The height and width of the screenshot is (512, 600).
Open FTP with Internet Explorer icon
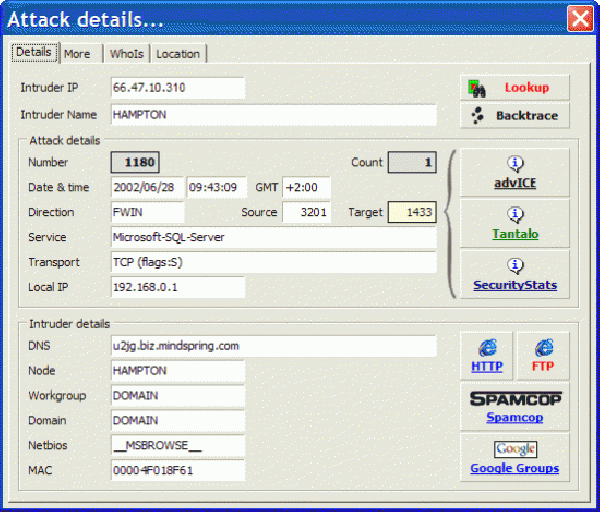click(543, 348)
